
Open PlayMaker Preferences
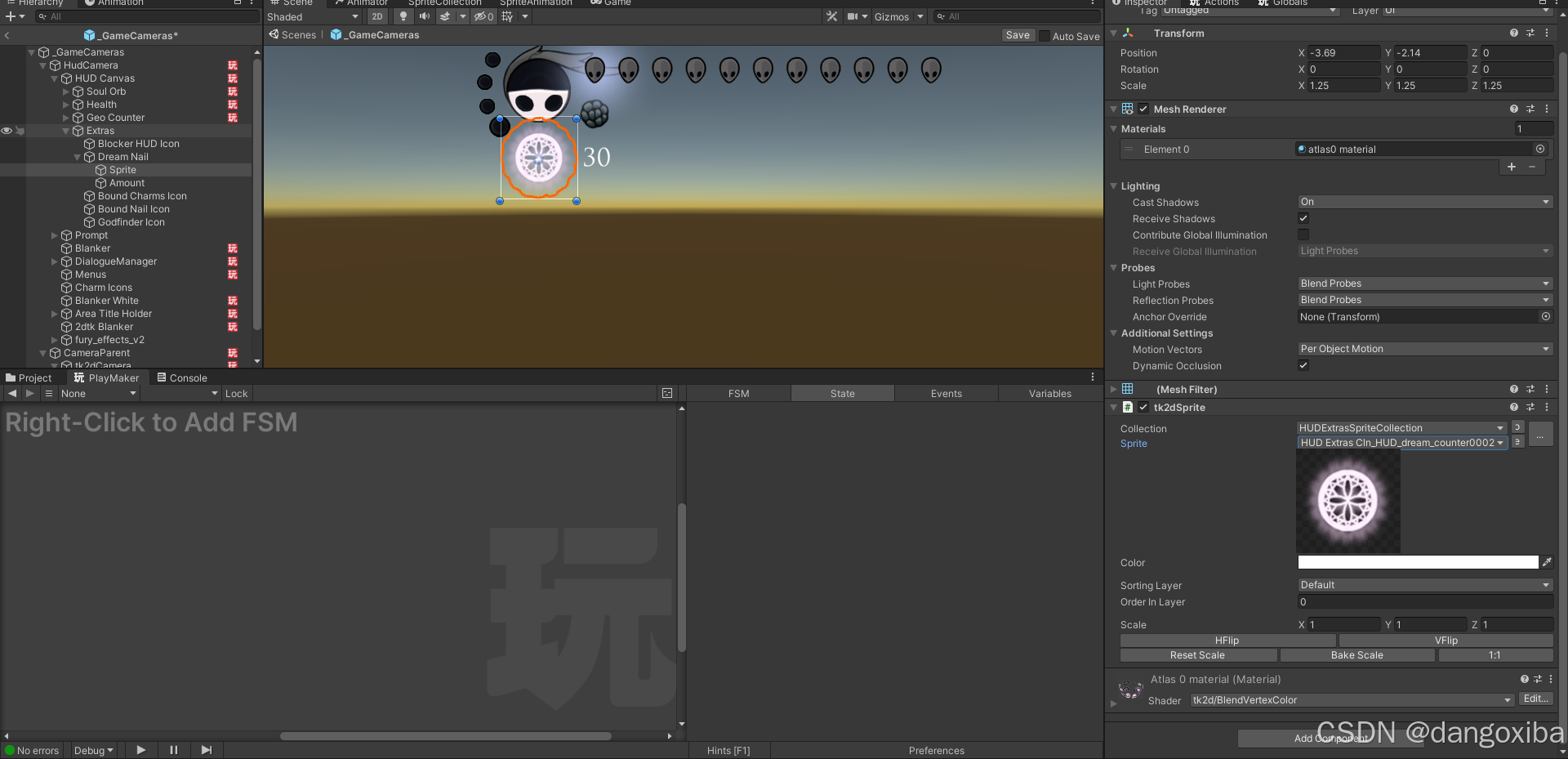pos(936,750)
